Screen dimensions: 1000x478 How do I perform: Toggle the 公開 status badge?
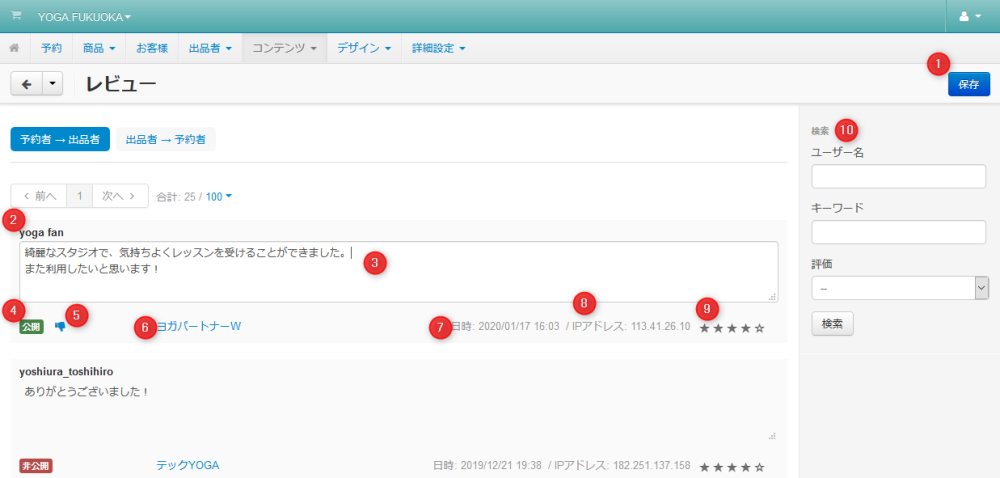click(31, 327)
